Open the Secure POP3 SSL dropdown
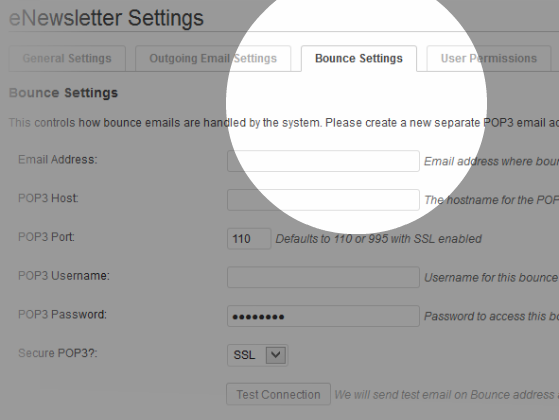559x420 pixels. point(257,355)
